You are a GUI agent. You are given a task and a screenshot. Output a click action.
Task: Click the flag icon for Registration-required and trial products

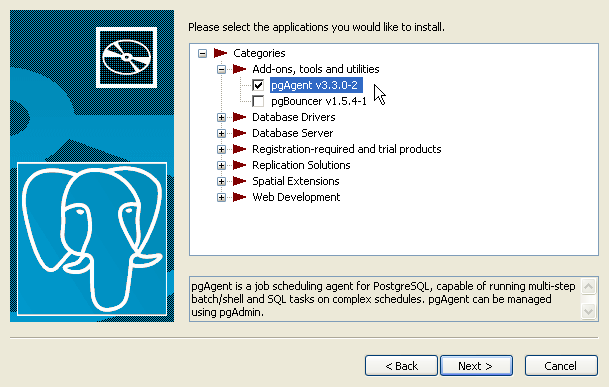coord(239,149)
